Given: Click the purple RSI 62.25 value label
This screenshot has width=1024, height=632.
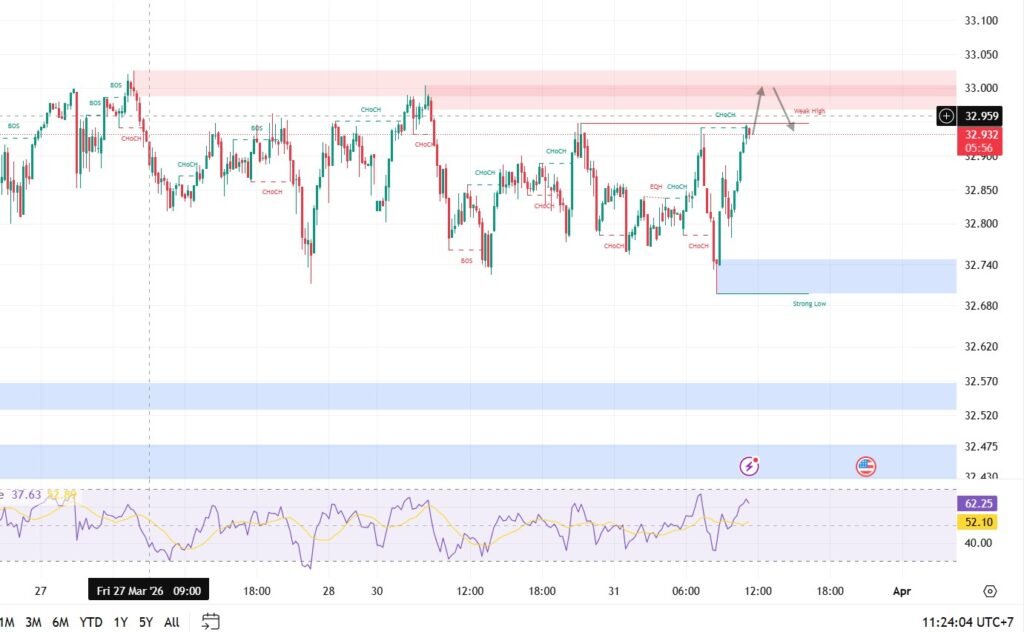Looking at the screenshot, I should [980, 505].
